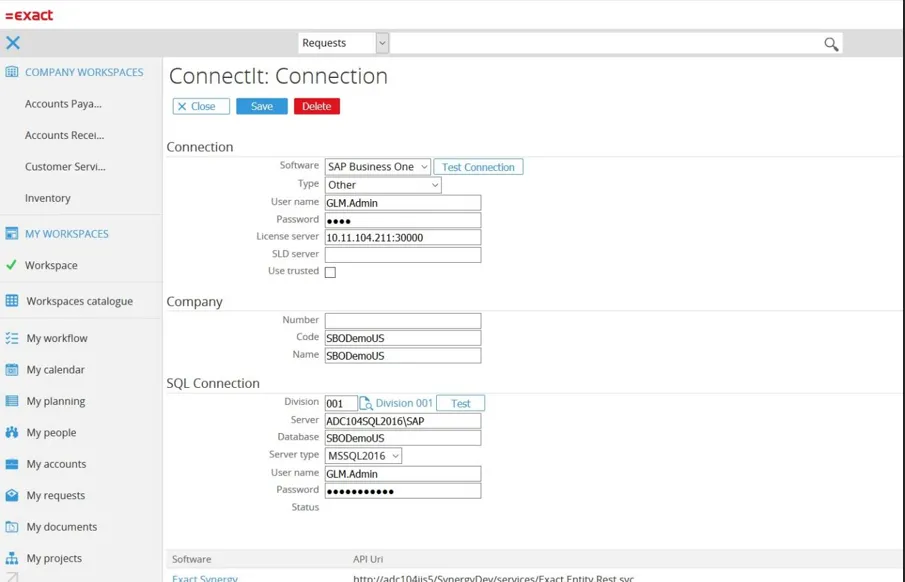This screenshot has width=905, height=582.
Task: Select Accounts Payable workspace menu item
Action: 63,104
